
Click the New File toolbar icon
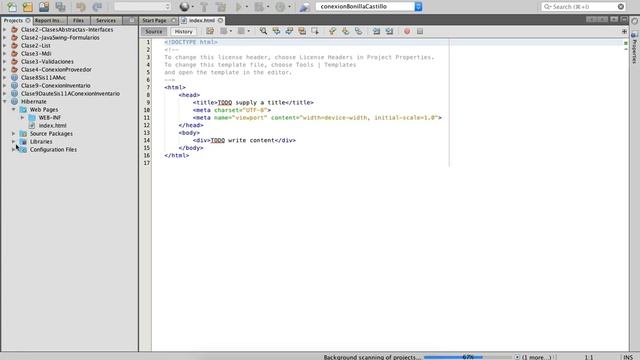coord(12,7)
